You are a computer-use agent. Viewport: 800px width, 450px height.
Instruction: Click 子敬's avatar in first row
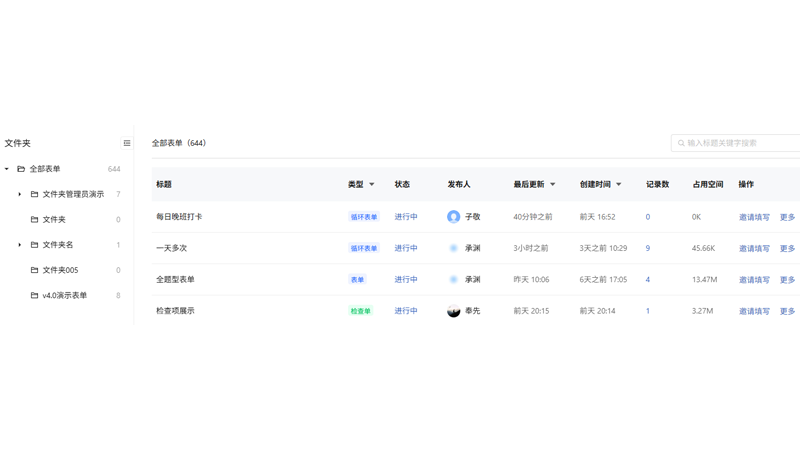[454, 217]
